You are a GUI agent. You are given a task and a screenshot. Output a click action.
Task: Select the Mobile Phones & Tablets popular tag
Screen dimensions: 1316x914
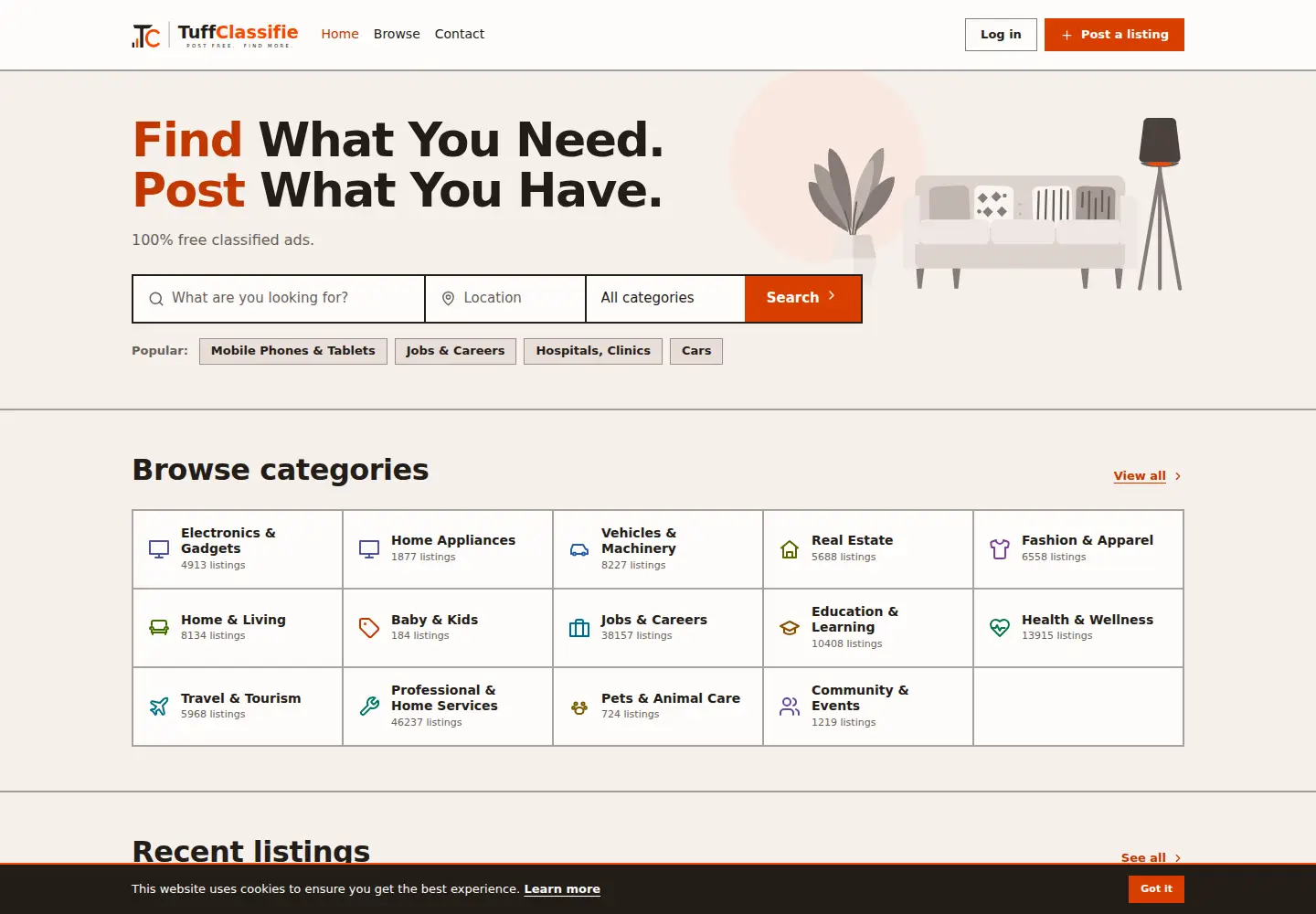coord(293,351)
